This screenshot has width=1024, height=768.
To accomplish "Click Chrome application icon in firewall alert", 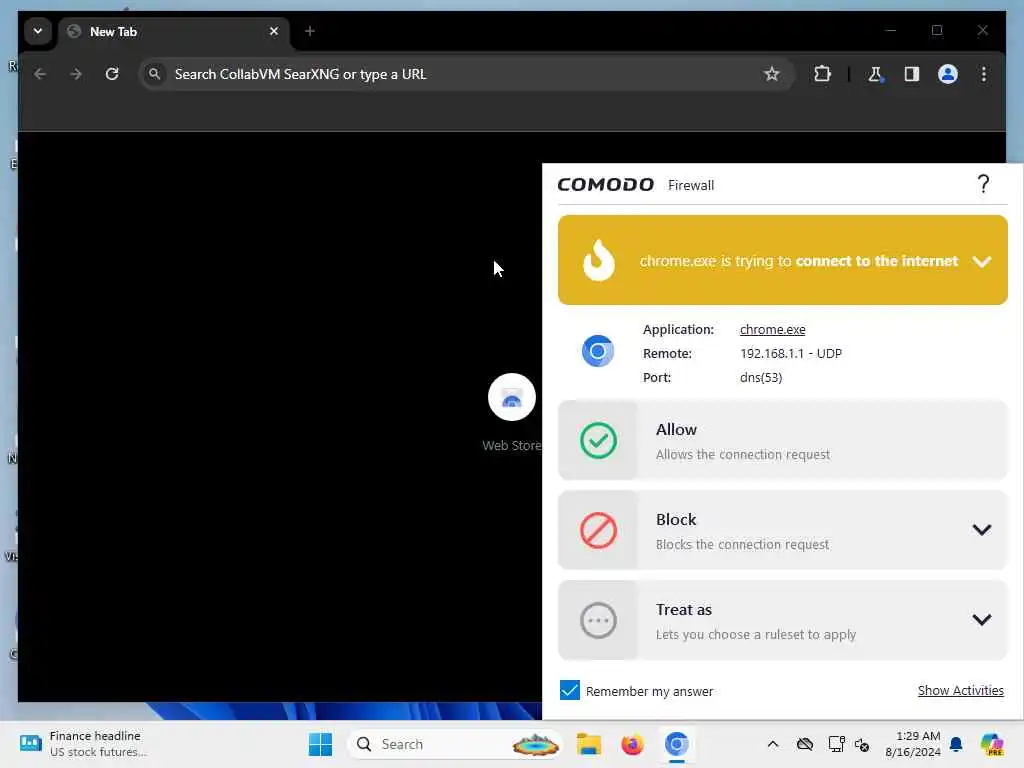I will (x=598, y=351).
